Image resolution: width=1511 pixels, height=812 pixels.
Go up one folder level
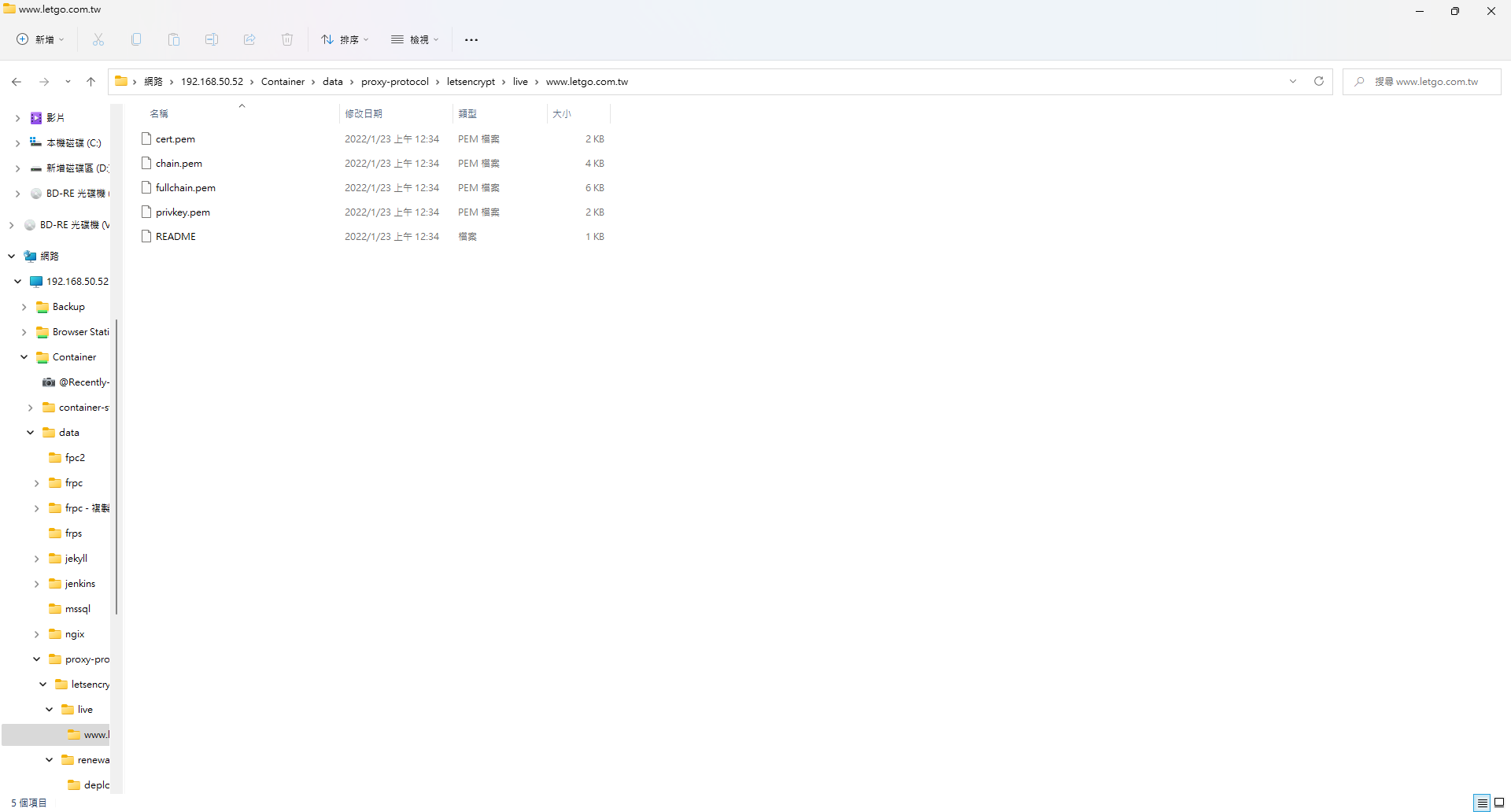click(91, 81)
